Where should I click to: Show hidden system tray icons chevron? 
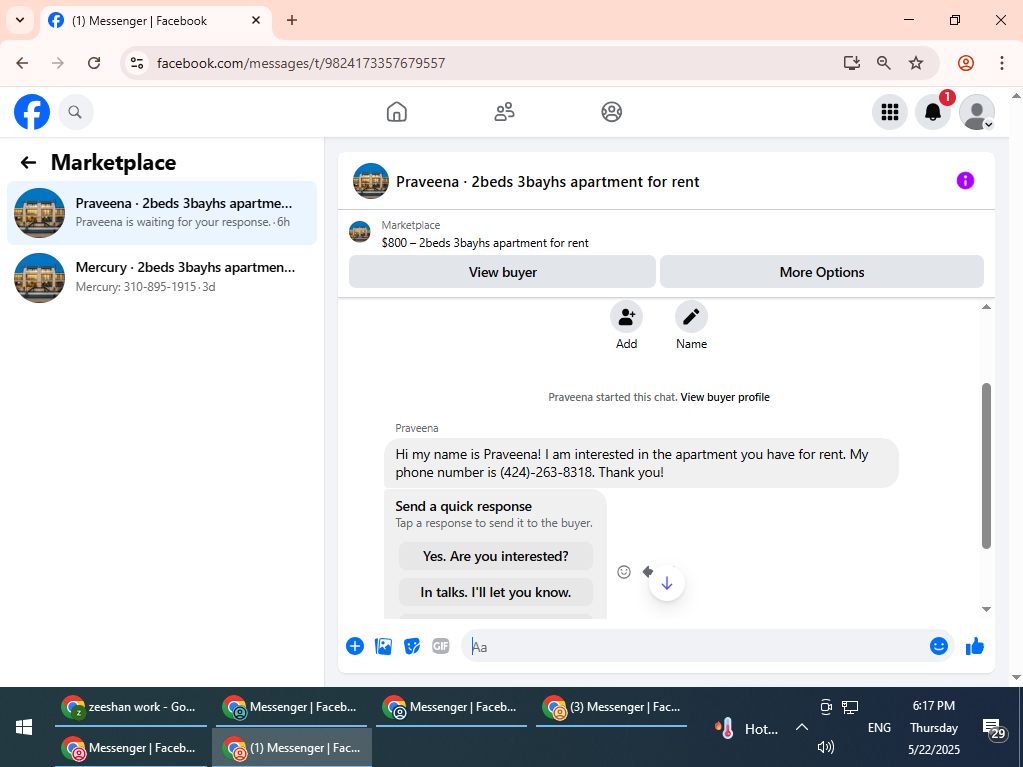click(802, 727)
